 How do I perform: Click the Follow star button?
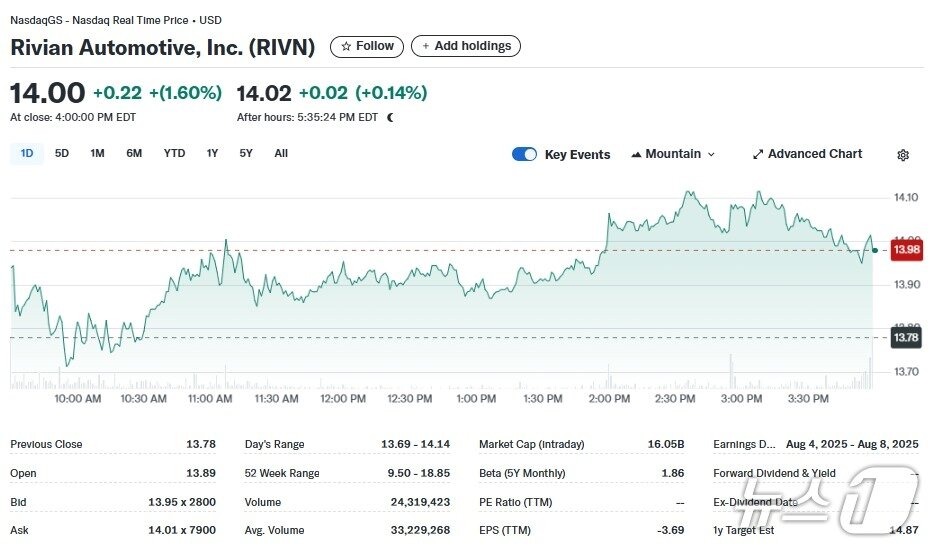pyautogui.click(x=367, y=46)
